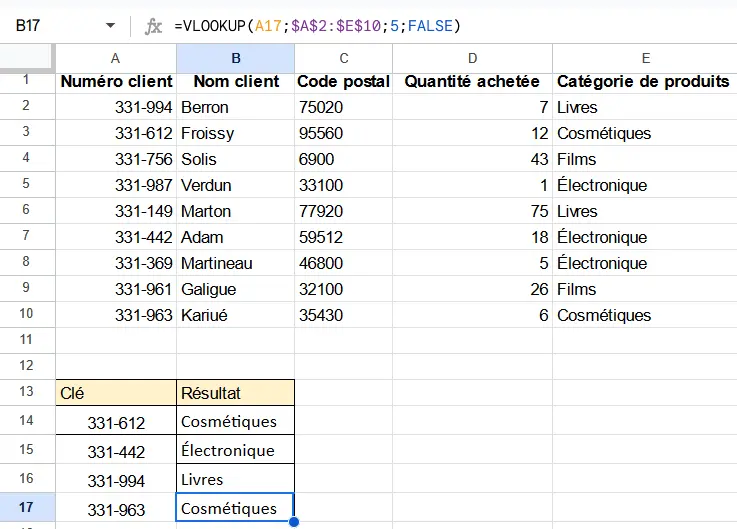Click the 'Catégorie de produits' header cell
The image size is (737, 529).
click(x=645, y=82)
